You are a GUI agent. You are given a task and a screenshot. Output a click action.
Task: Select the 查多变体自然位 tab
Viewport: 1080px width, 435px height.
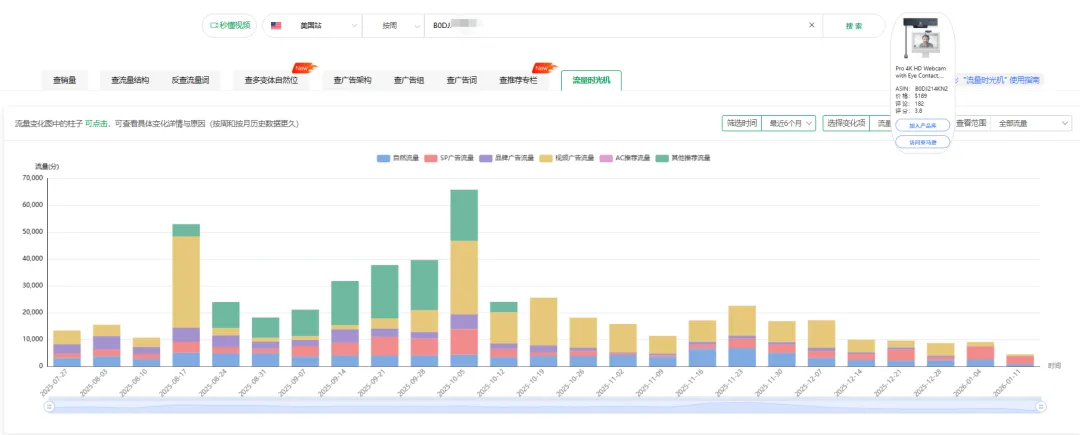coord(271,80)
